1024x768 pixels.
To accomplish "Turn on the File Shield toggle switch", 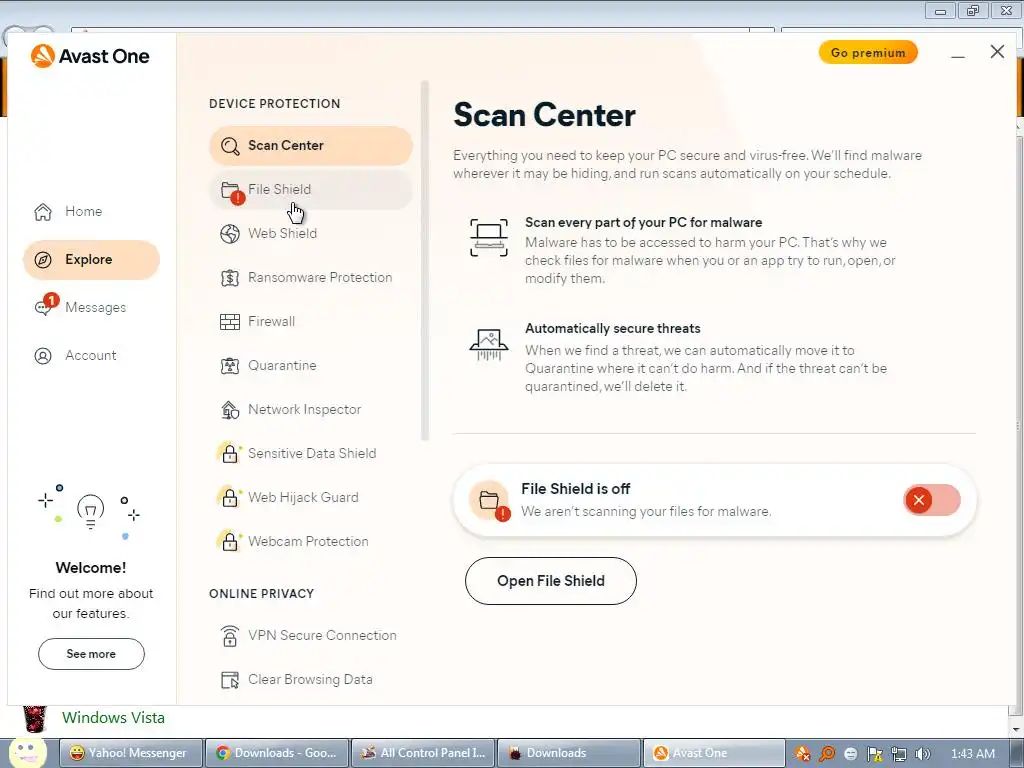I will coord(932,501).
